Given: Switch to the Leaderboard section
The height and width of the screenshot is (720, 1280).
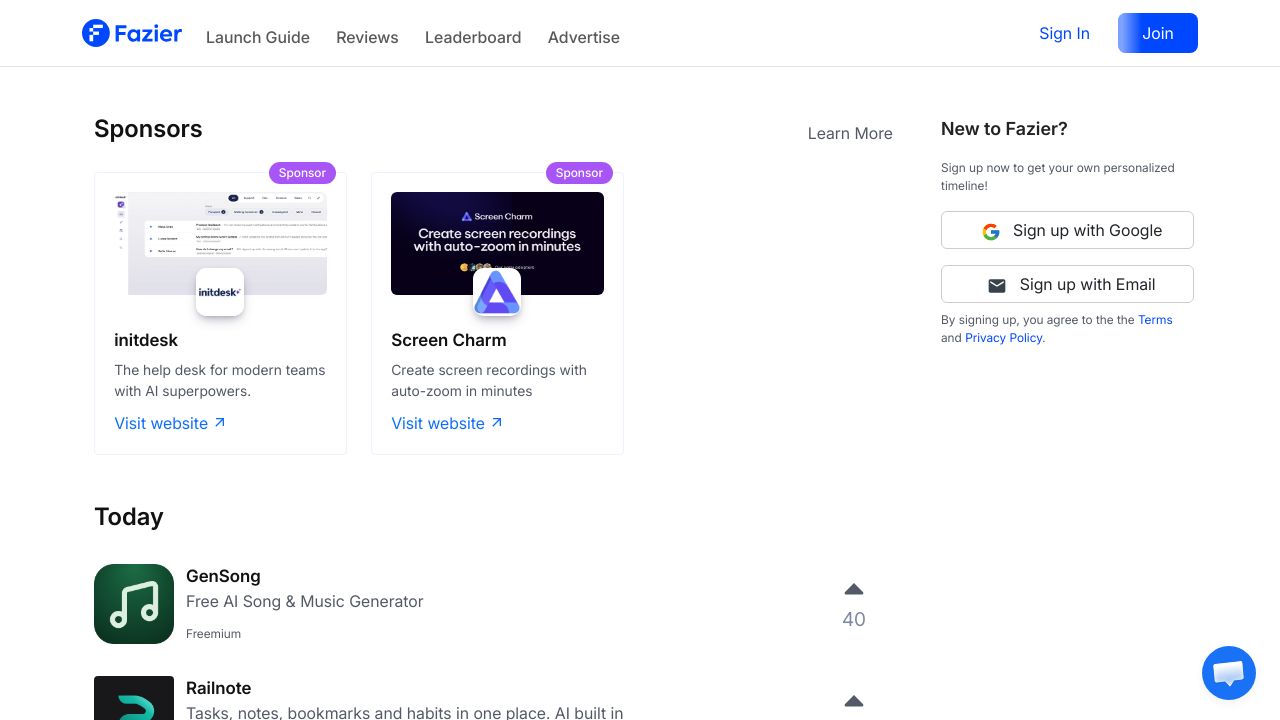Looking at the screenshot, I should pyautogui.click(x=473, y=38).
